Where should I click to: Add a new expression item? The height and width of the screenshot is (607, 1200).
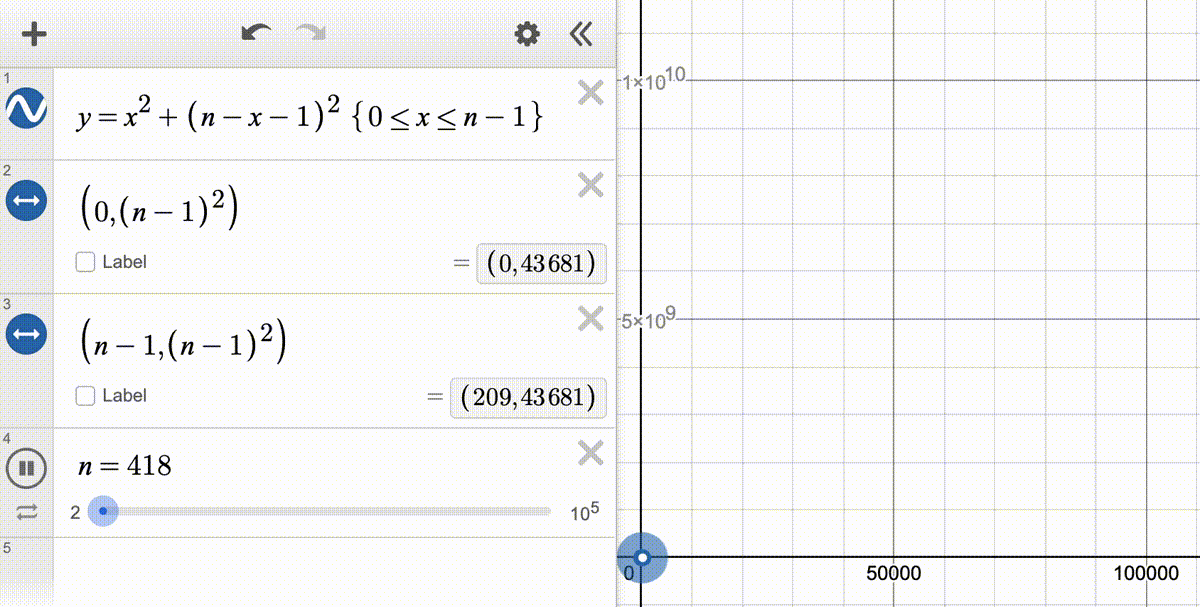point(35,35)
